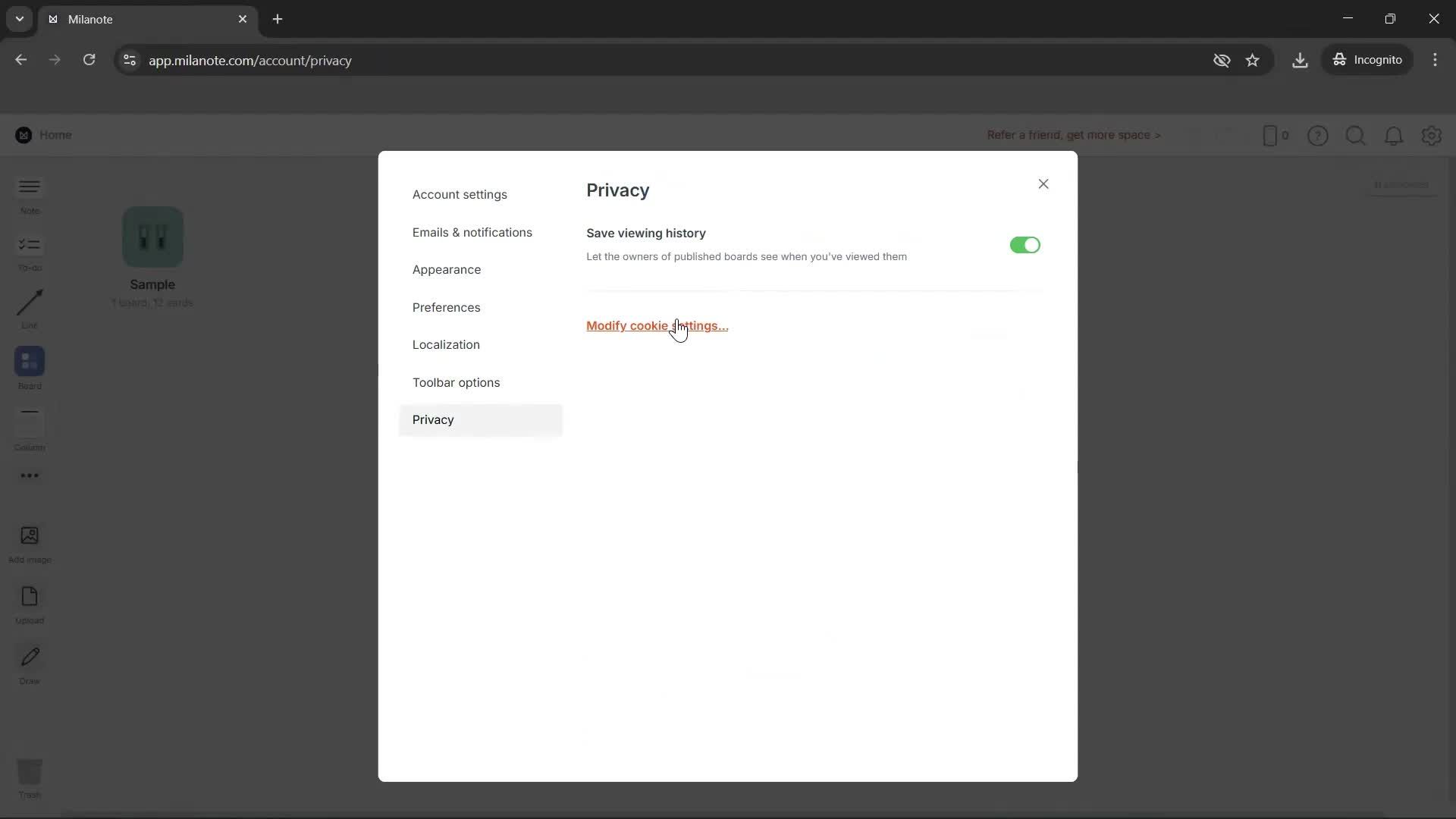The height and width of the screenshot is (819, 1456).
Task: Open the More tools expander in sidebar
Action: [29, 476]
